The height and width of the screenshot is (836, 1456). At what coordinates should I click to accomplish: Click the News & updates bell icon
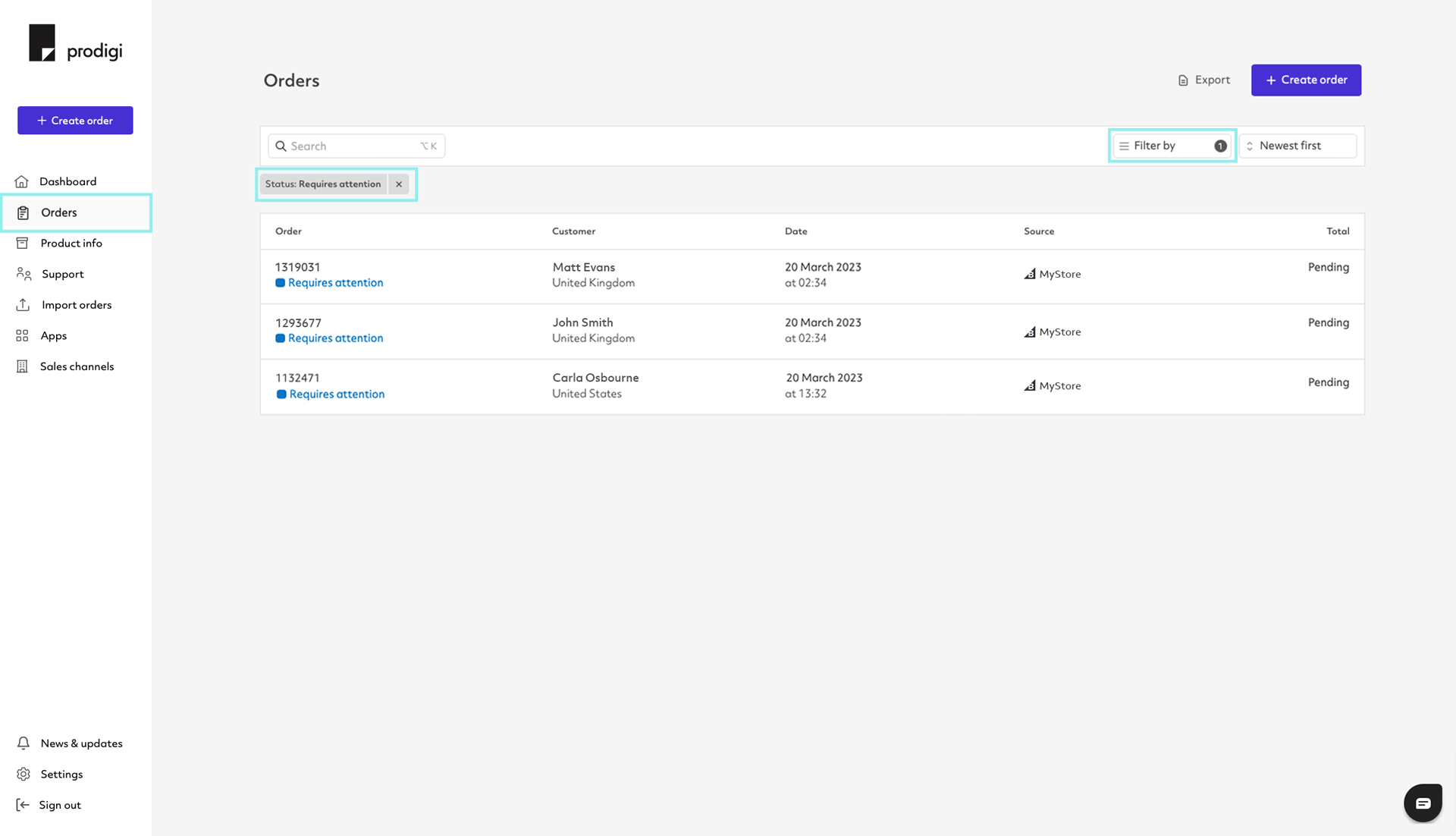point(23,742)
